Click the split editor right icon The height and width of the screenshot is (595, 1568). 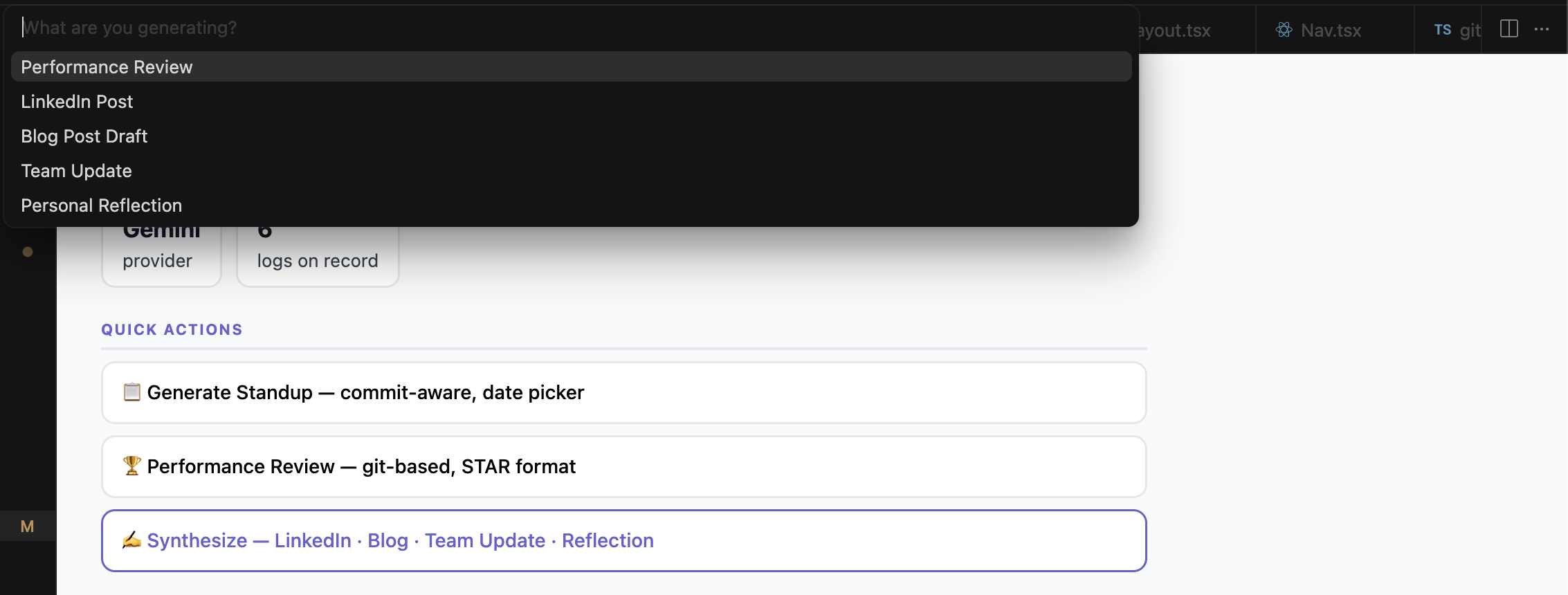(x=1508, y=29)
